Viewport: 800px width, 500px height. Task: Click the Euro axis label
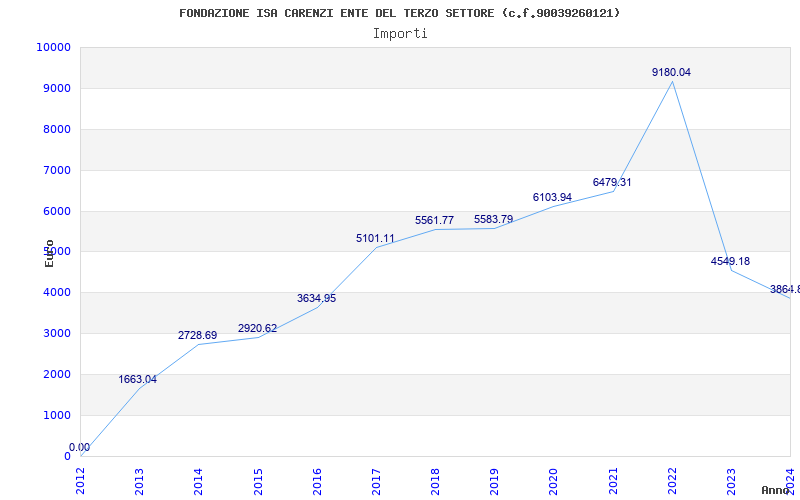[x=49, y=253]
